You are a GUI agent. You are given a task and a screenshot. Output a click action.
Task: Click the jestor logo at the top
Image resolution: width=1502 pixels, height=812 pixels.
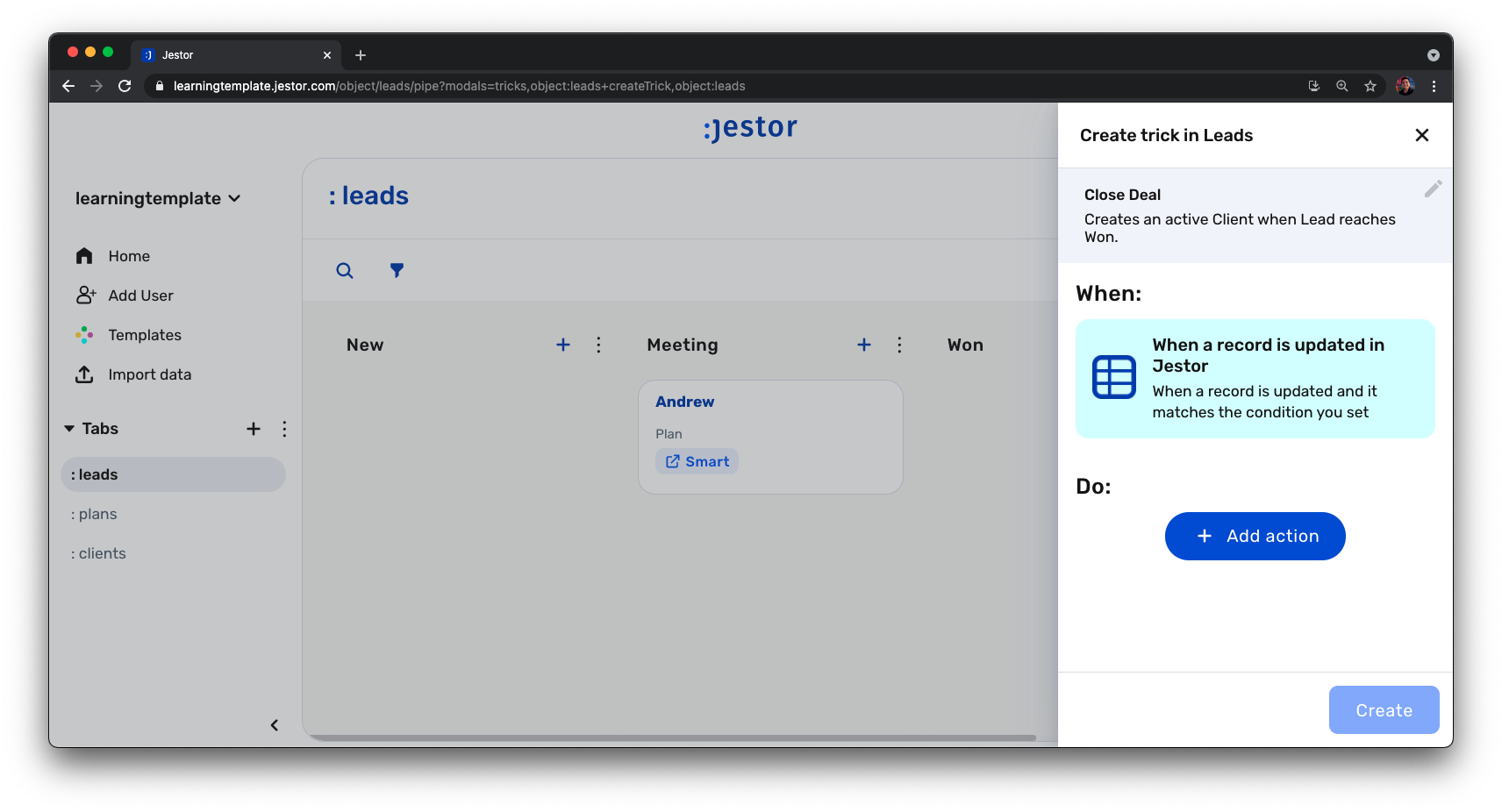click(750, 128)
